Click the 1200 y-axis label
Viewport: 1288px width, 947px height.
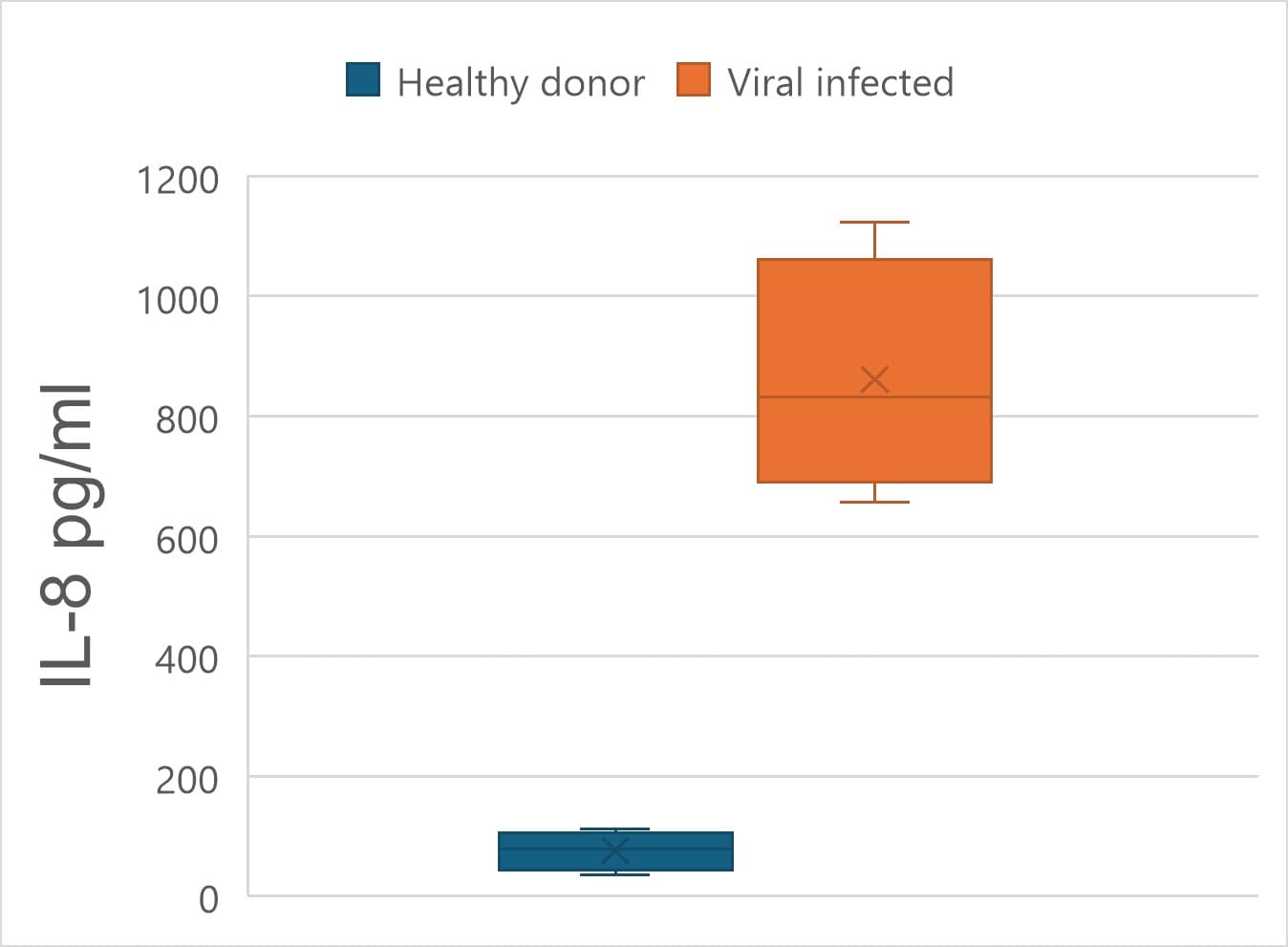pos(178,181)
